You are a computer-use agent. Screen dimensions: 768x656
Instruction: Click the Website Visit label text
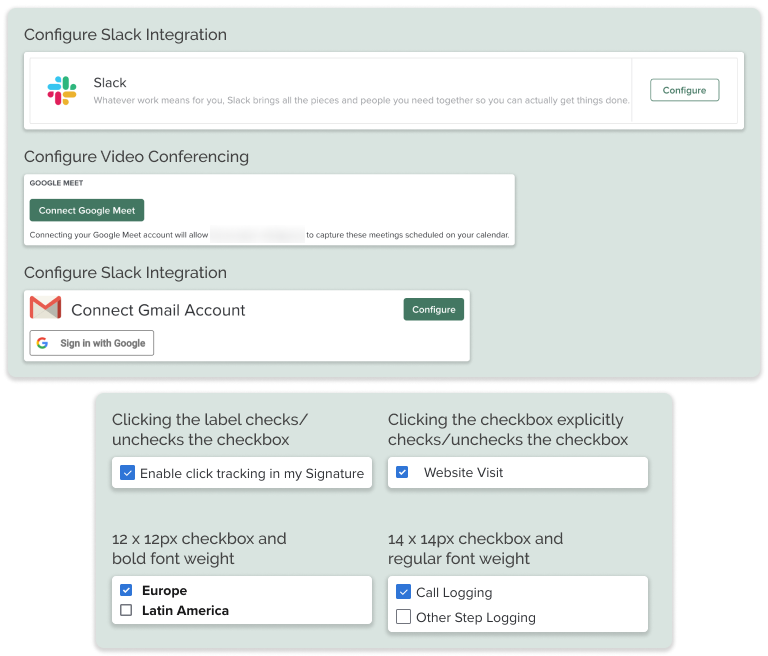[463, 472]
